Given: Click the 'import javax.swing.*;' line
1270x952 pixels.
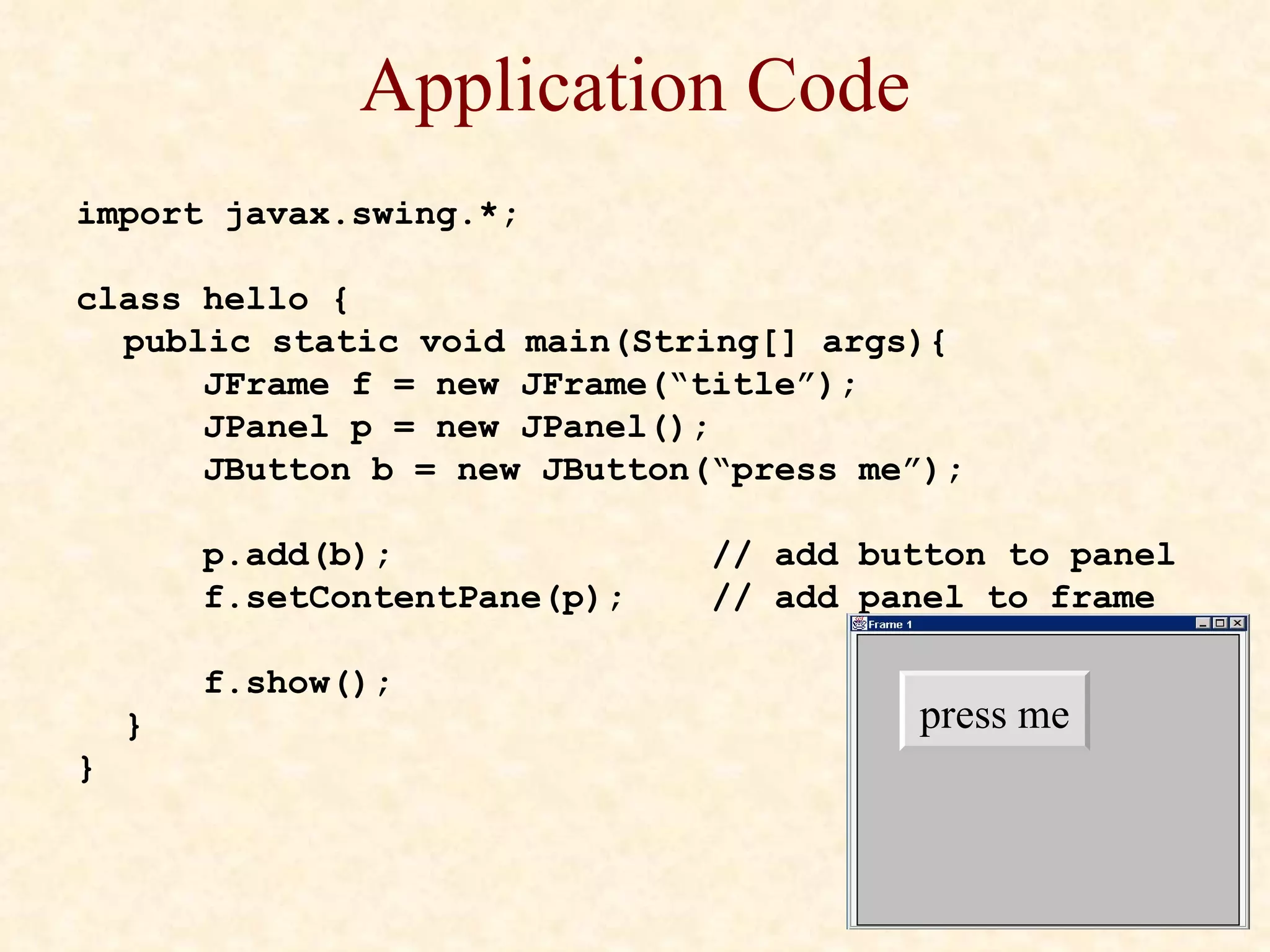Looking at the screenshot, I should (x=297, y=215).
